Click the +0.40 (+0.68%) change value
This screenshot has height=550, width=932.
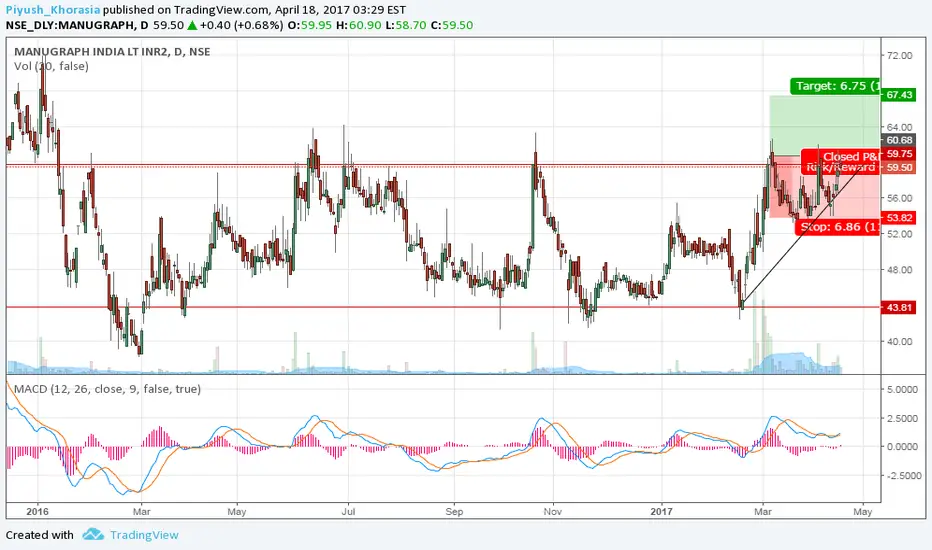click(241, 26)
